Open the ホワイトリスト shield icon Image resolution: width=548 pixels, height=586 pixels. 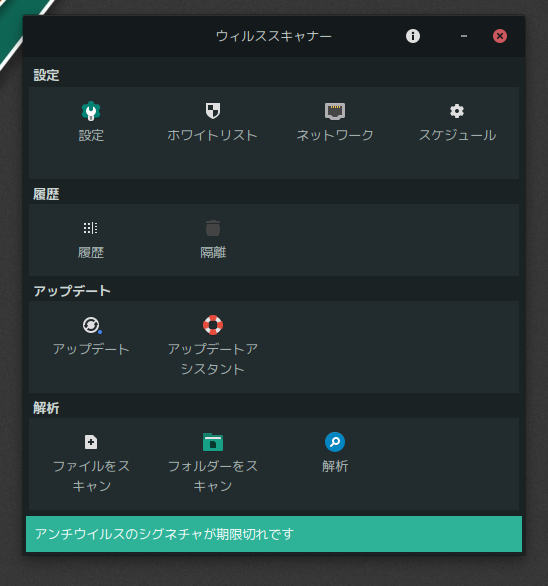(213, 111)
